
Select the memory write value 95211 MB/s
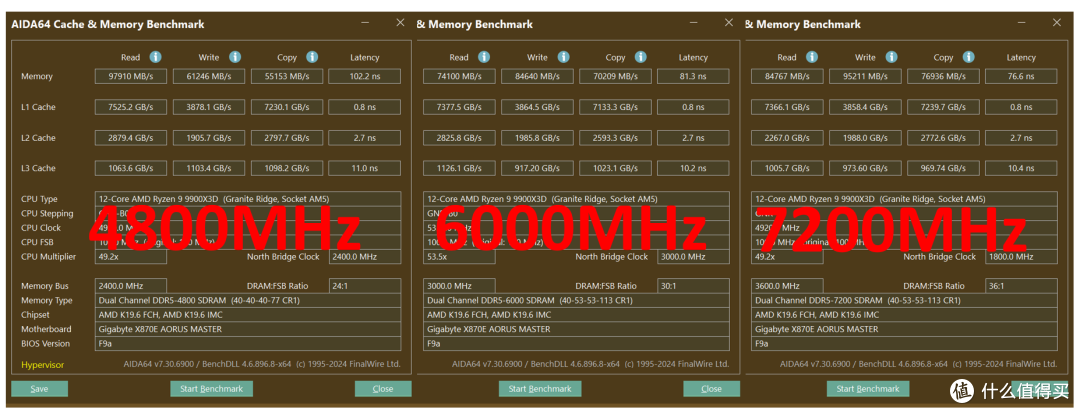(x=866, y=76)
